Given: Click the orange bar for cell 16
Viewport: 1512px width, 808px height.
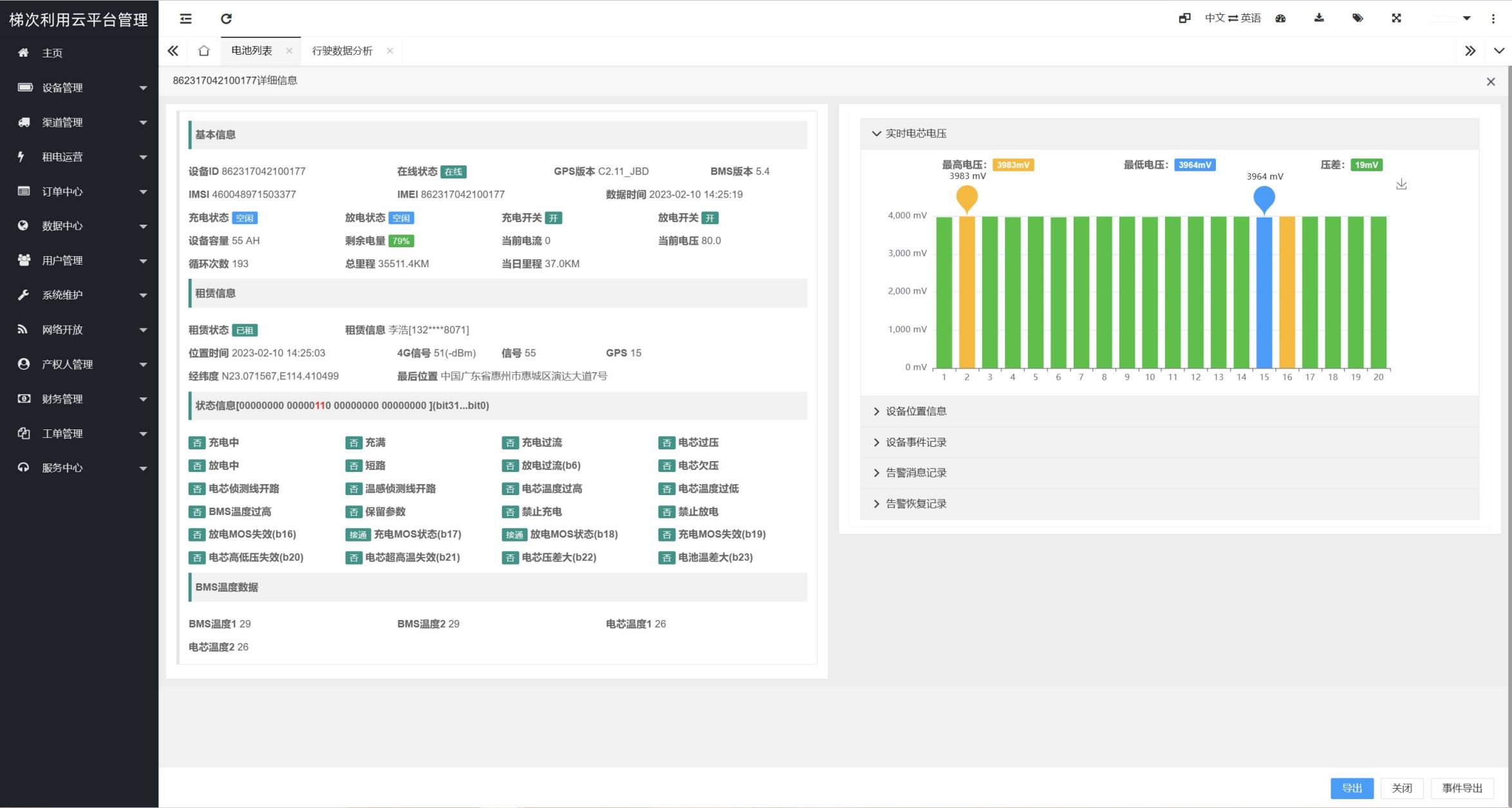Looking at the screenshot, I should pyautogui.click(x=1287, y=292).
